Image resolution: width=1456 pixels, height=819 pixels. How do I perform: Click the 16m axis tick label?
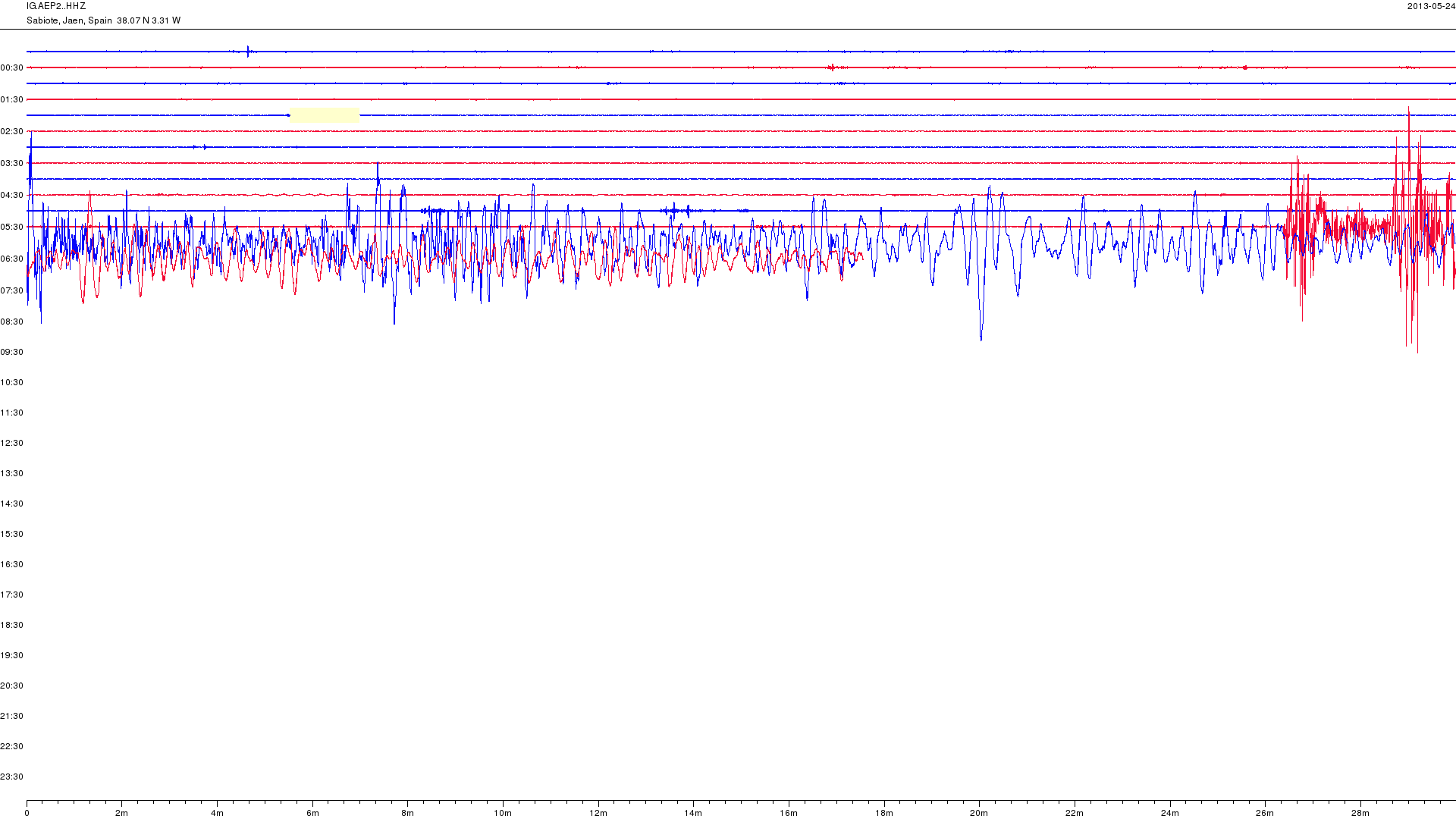pos(789,814)
